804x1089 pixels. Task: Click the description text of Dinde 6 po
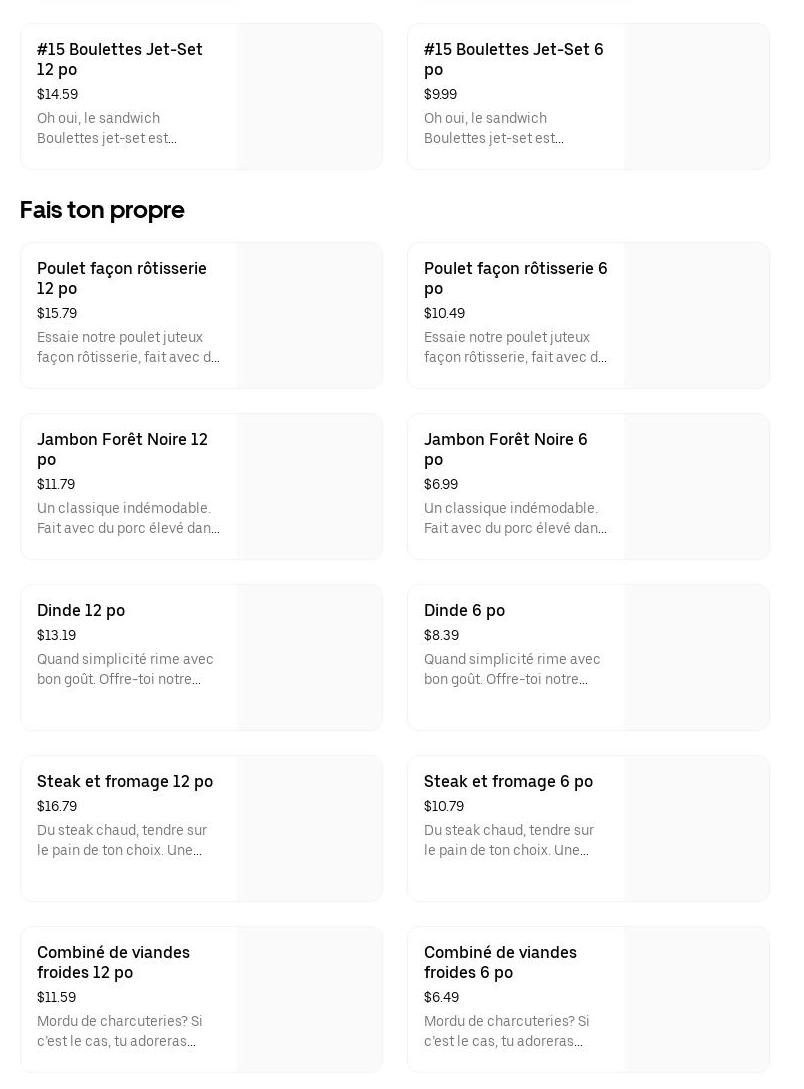(x=512, y=669)
